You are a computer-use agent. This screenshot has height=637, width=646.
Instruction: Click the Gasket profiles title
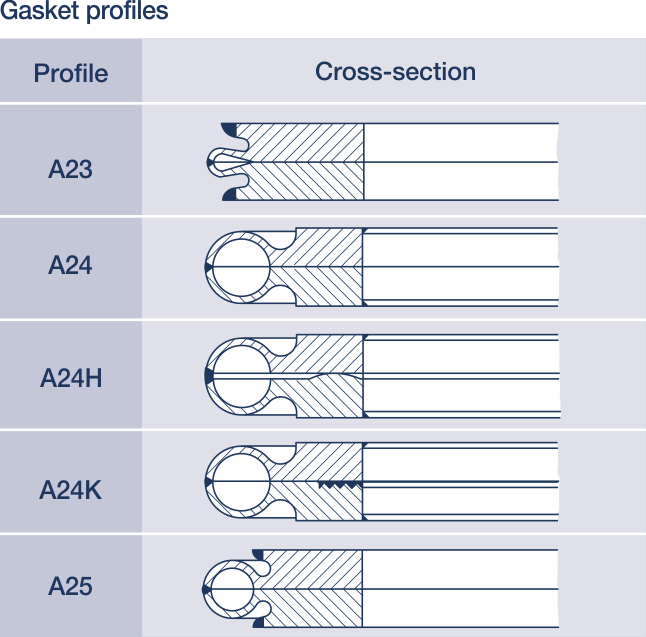pos(84,10)
